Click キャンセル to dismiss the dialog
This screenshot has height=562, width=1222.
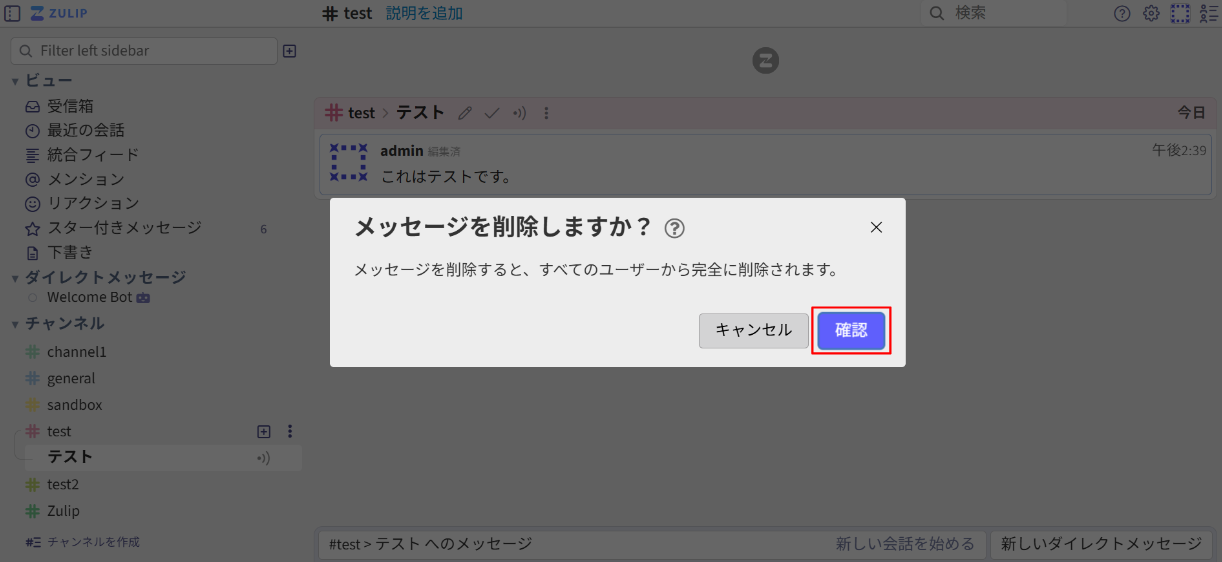tap(753, 330)
